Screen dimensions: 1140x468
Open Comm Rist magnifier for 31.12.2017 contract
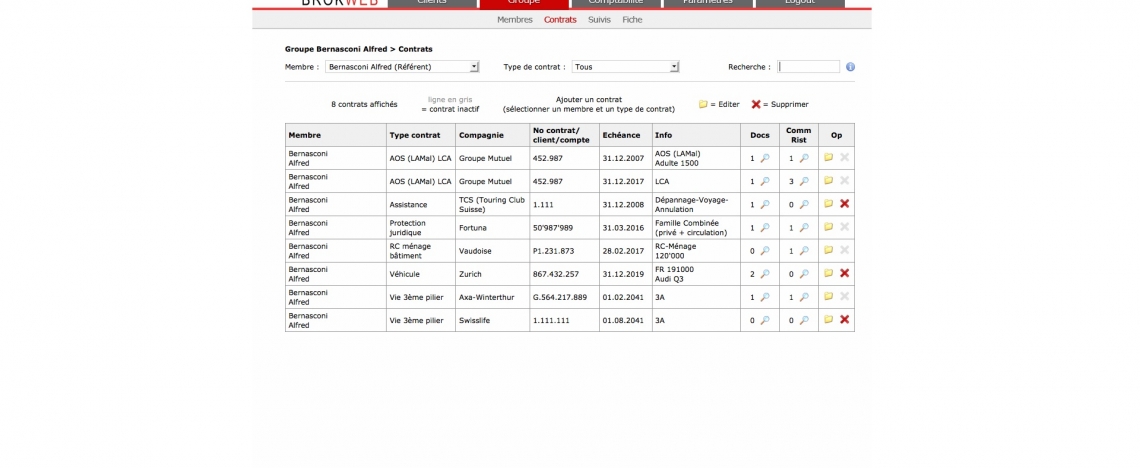pos(803,181)
